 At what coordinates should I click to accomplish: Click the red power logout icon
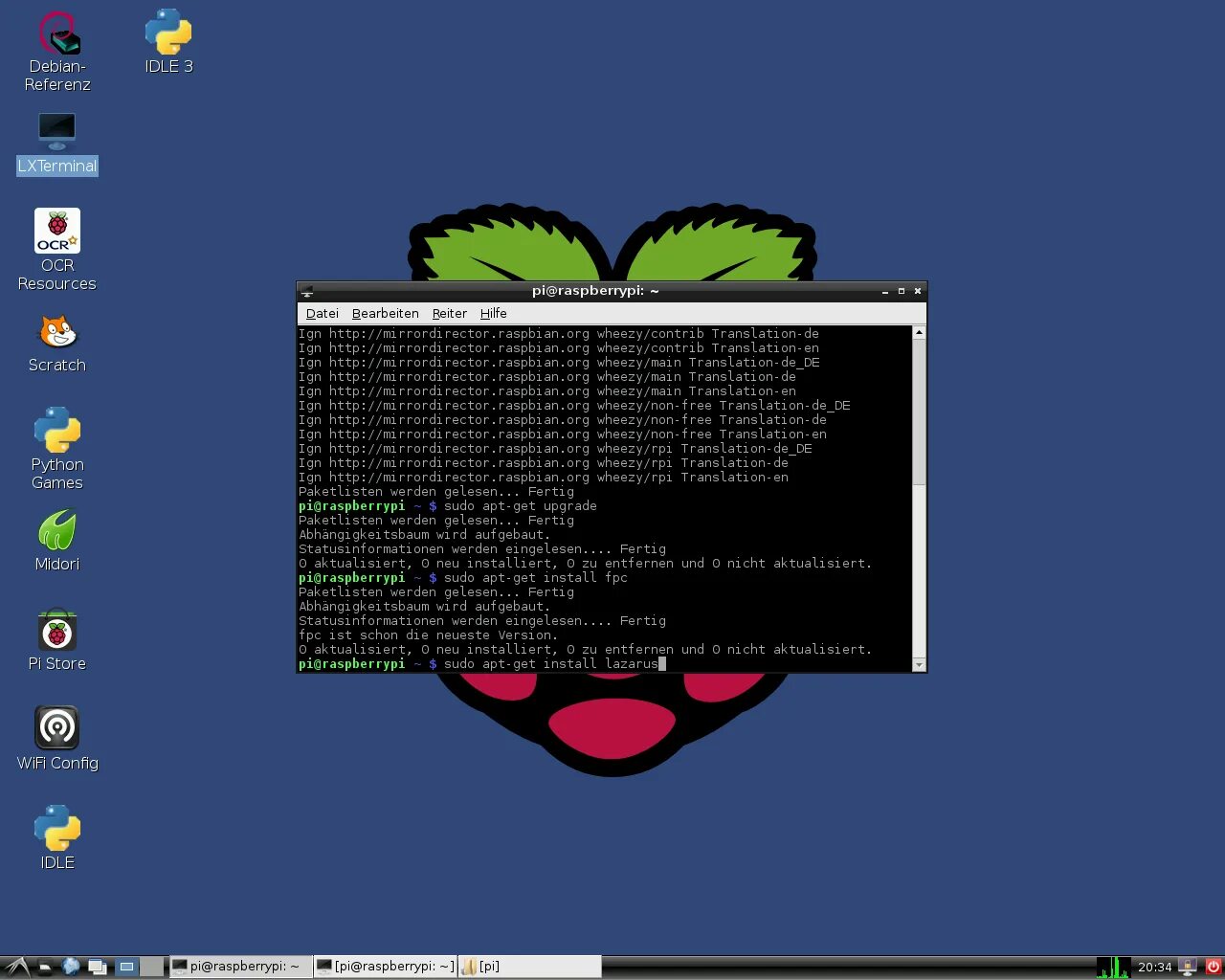point(1213,967)
